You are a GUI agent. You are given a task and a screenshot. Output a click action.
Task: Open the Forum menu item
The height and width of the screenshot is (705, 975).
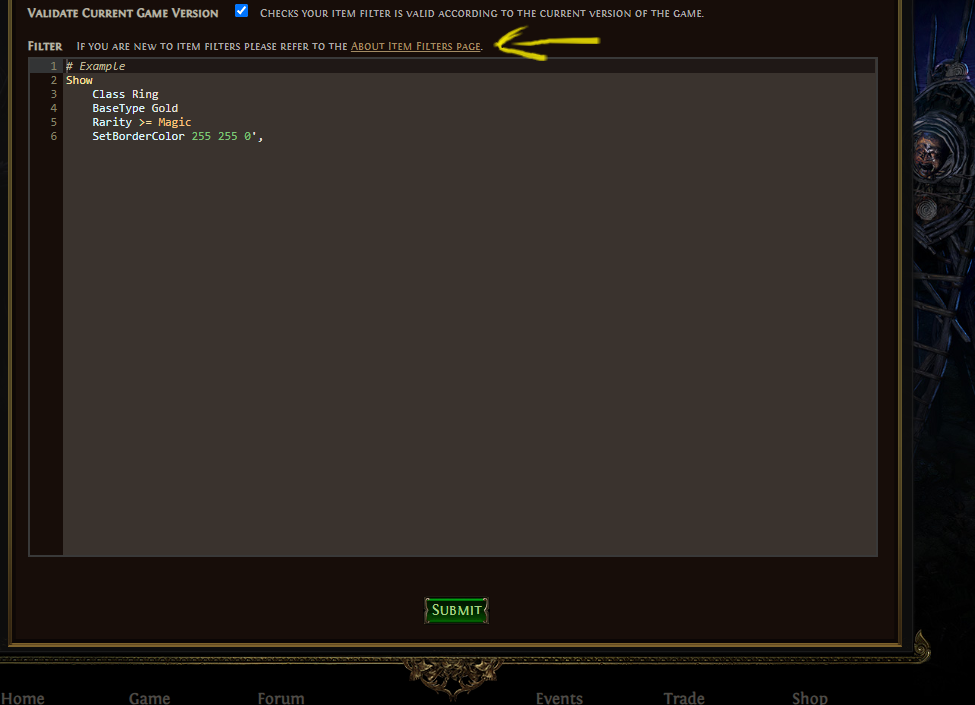[281, 698]
